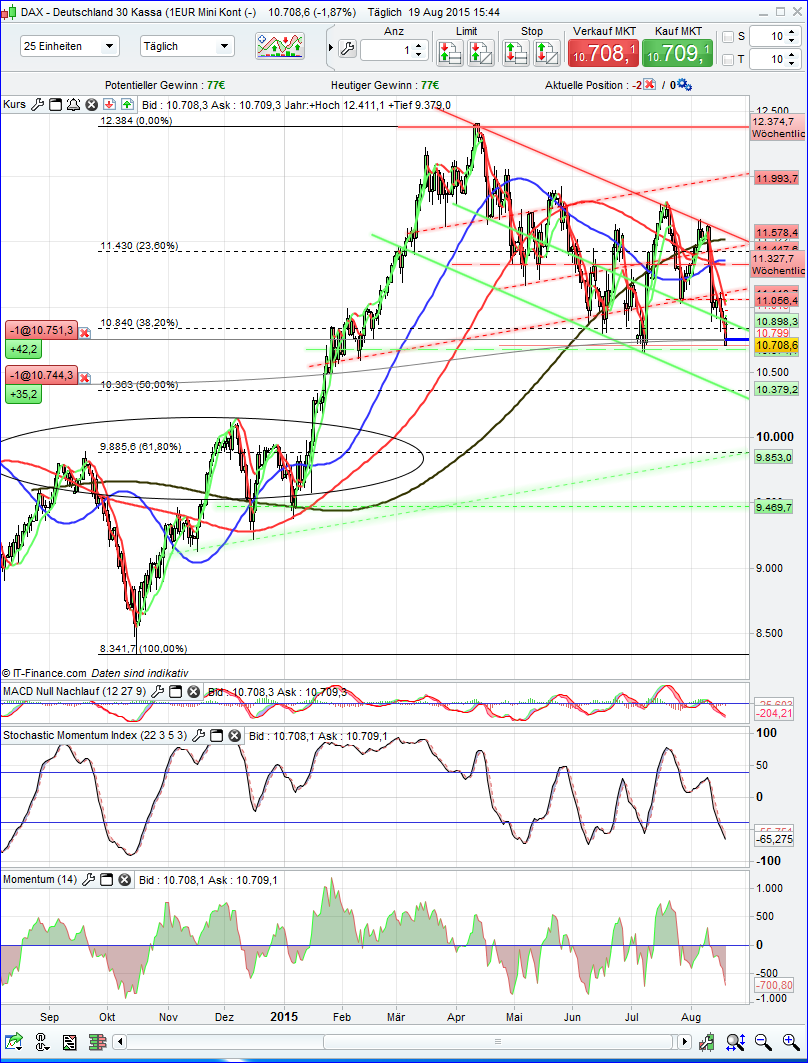This screenshot has height=1063, width=808.
Task: Click the red Stop sell order icon
Action: pos(548,48)
